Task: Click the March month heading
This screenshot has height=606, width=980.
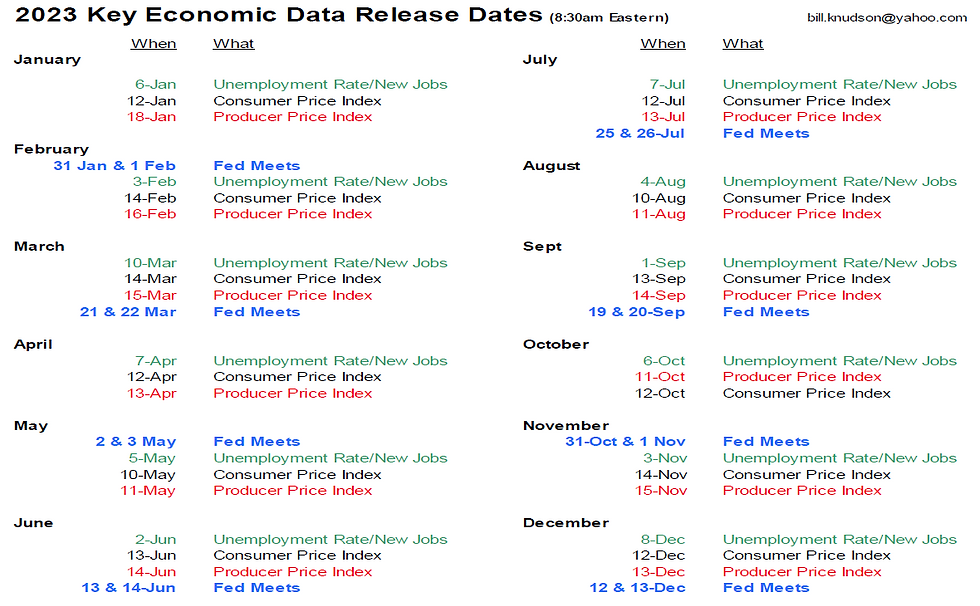Action: (39, 247)
